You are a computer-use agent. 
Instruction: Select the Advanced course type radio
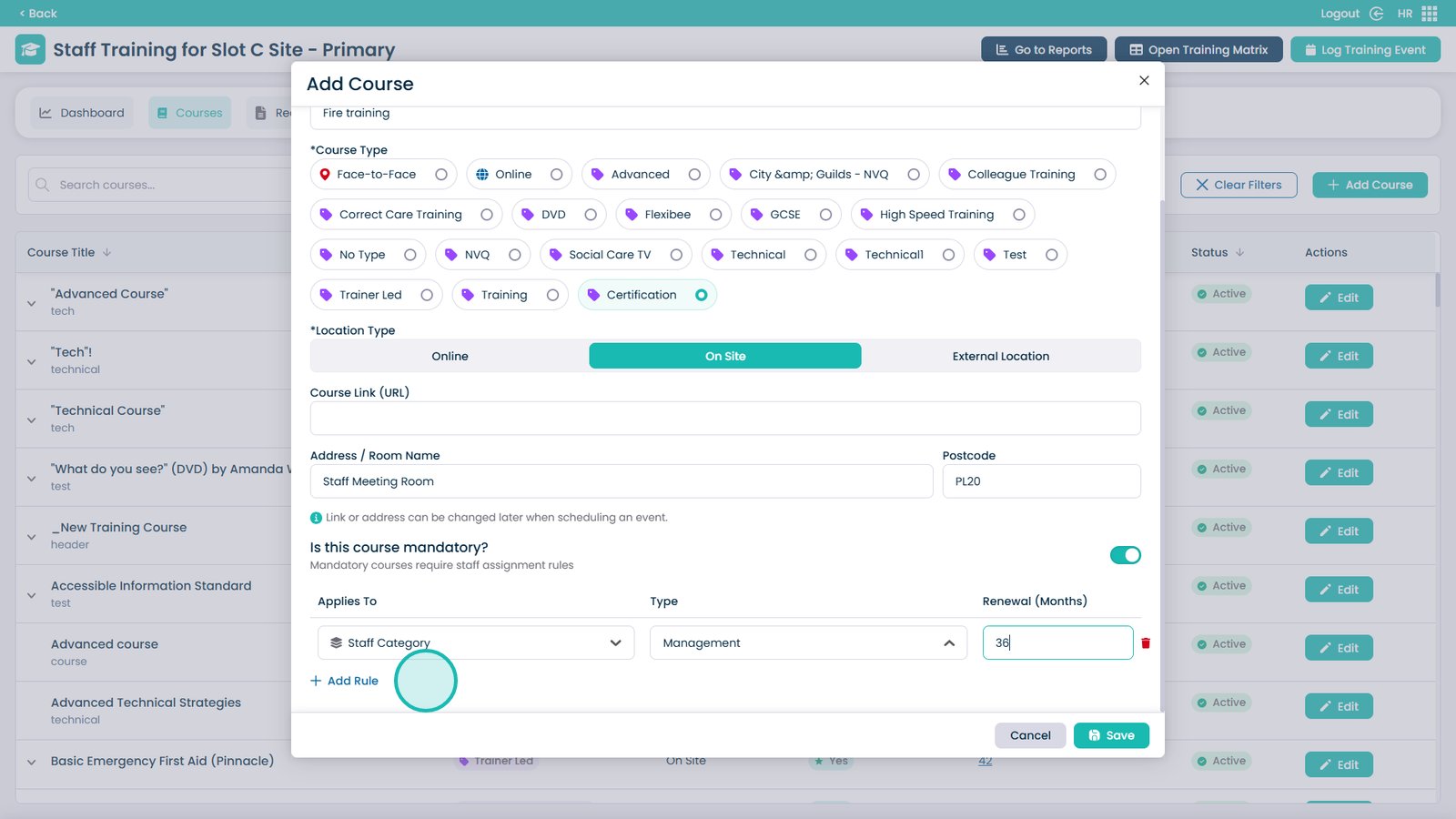coord(694,175)
